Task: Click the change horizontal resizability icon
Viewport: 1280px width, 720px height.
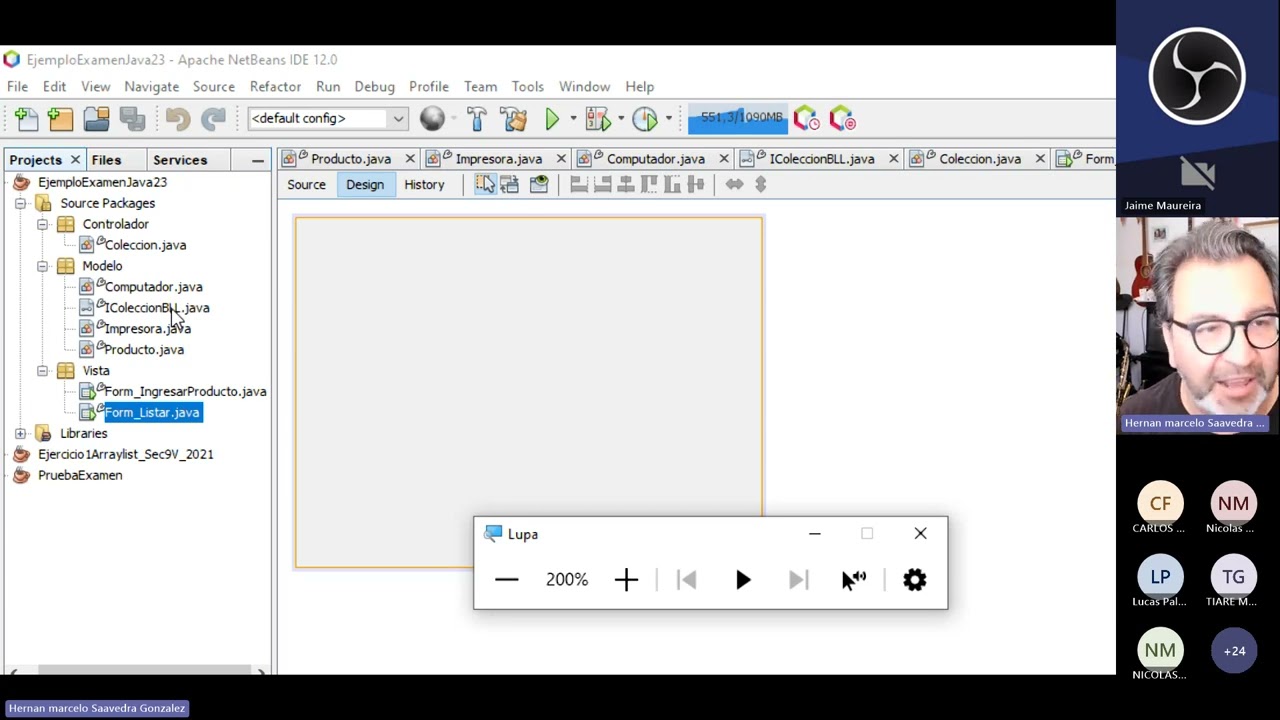Action: tap(734, 184)
